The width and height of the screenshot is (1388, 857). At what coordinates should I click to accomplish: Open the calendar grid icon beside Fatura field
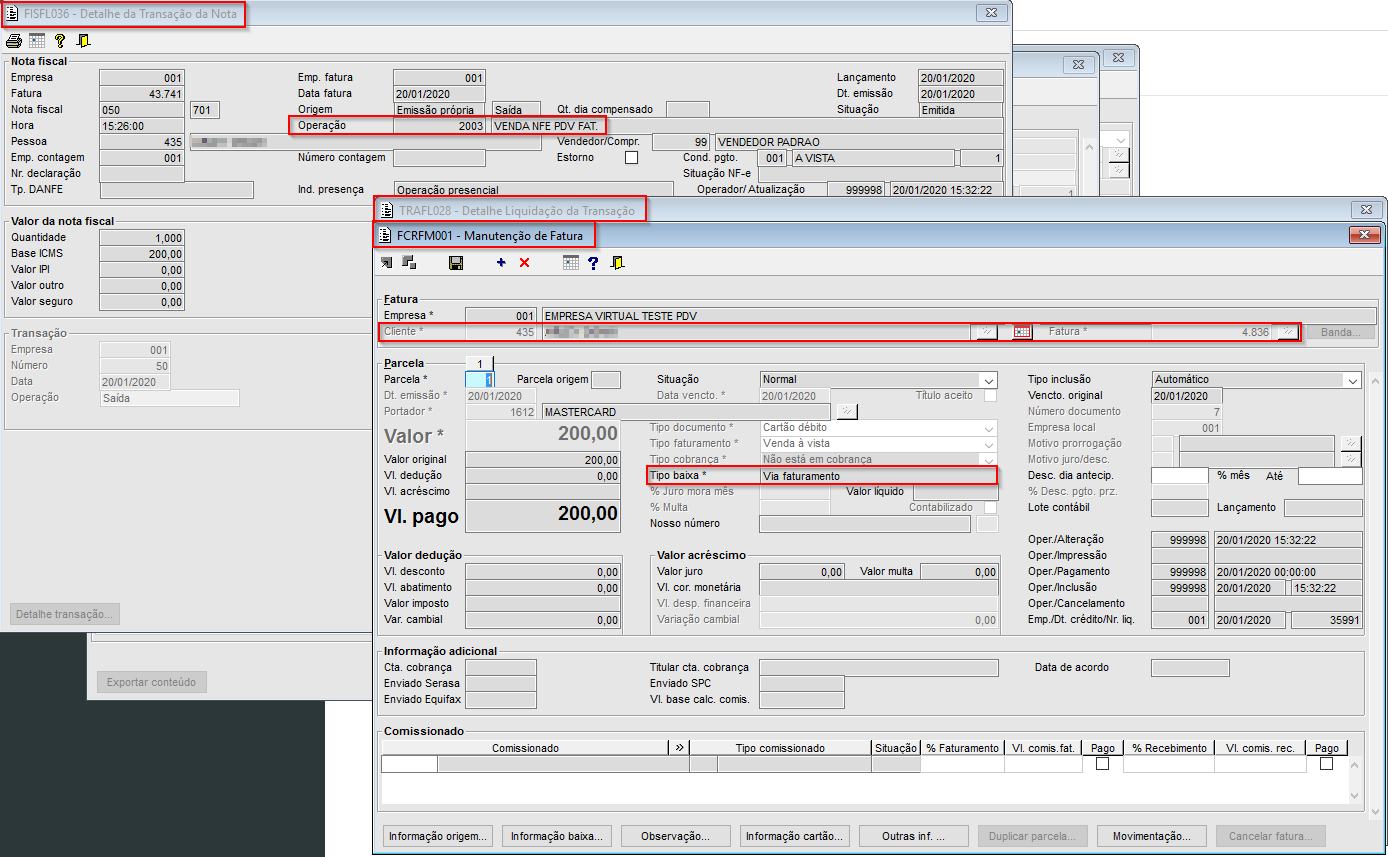coord(1021,332)
